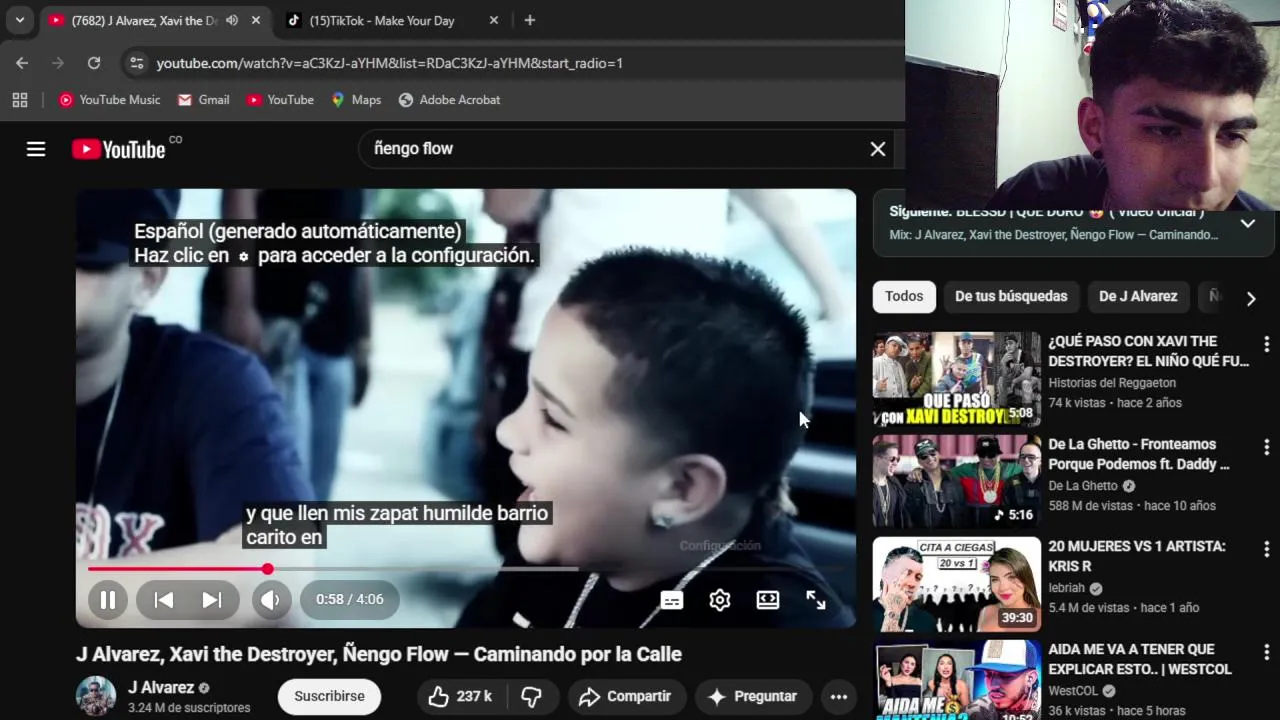Open J Alvarez channel name link
This screenshot has width=1280, height=720.
tap(161, 688)
